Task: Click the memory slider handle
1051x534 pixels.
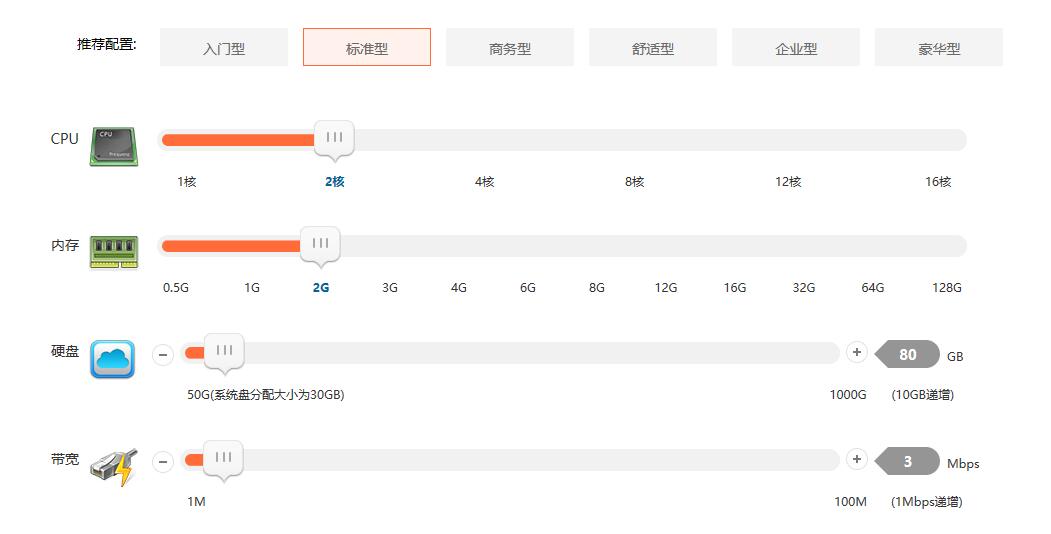Action: click(320, 244)
